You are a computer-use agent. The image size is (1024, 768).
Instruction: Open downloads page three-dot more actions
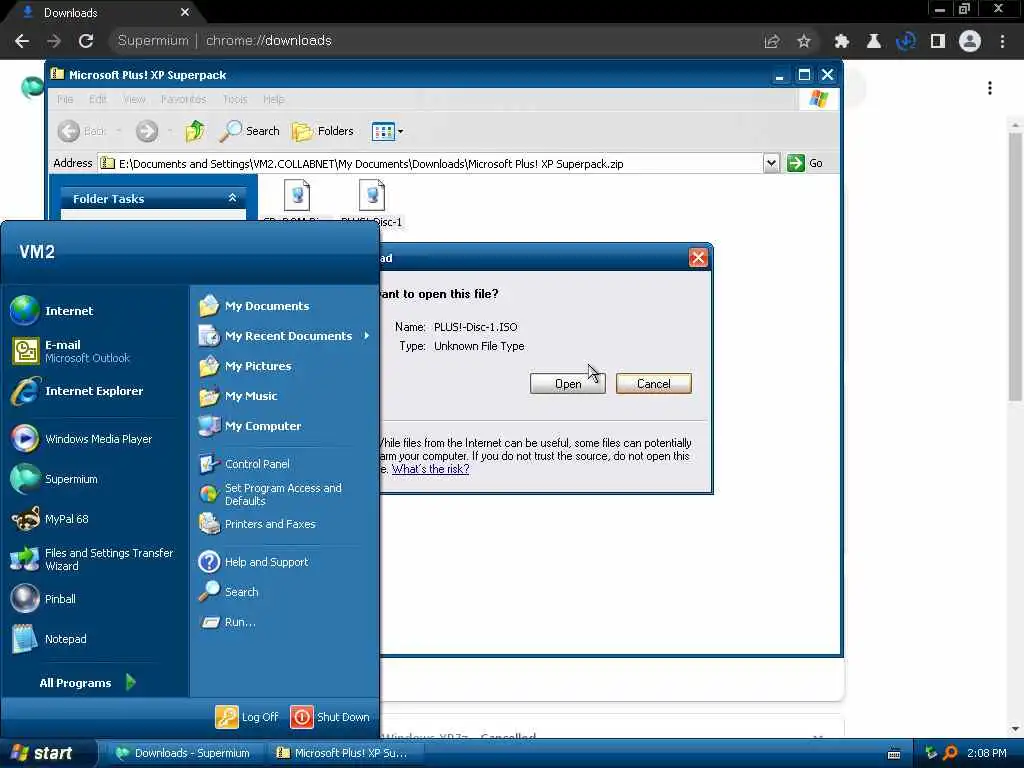point(990,88)
